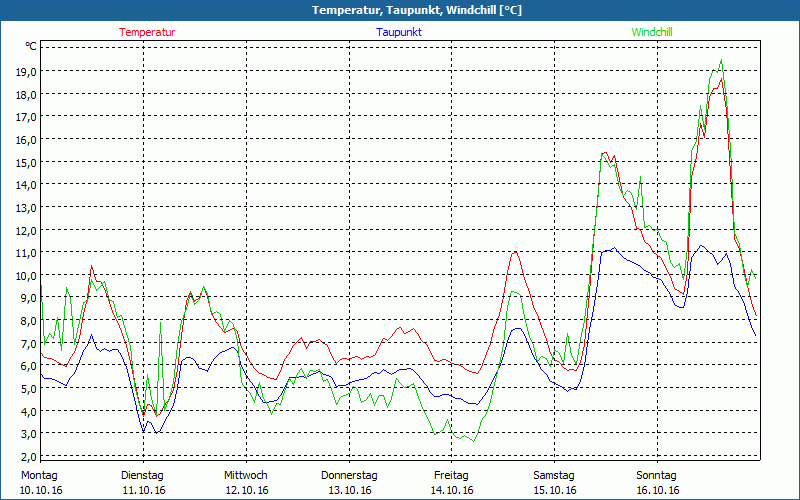Click the Donnerstag day label
The height and width of the screenshot is (500, 800).
click(349, 475)
